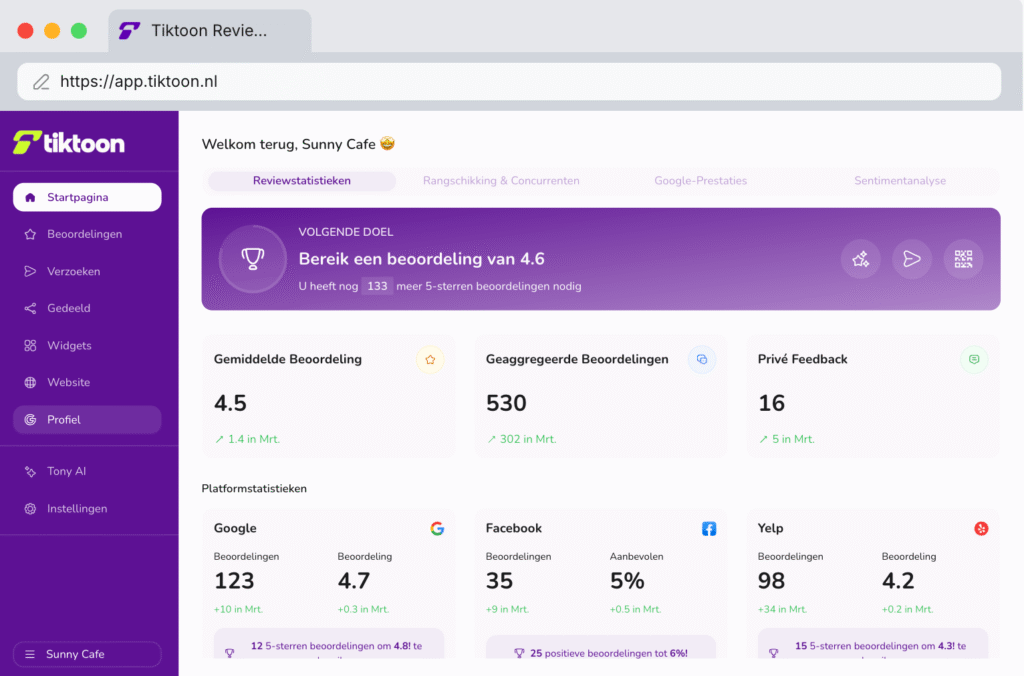Viewport: 1024px width, 676px height.
Task: Click the star icon on Gemiddelde Beoordeling card
Action: [430, 360]
